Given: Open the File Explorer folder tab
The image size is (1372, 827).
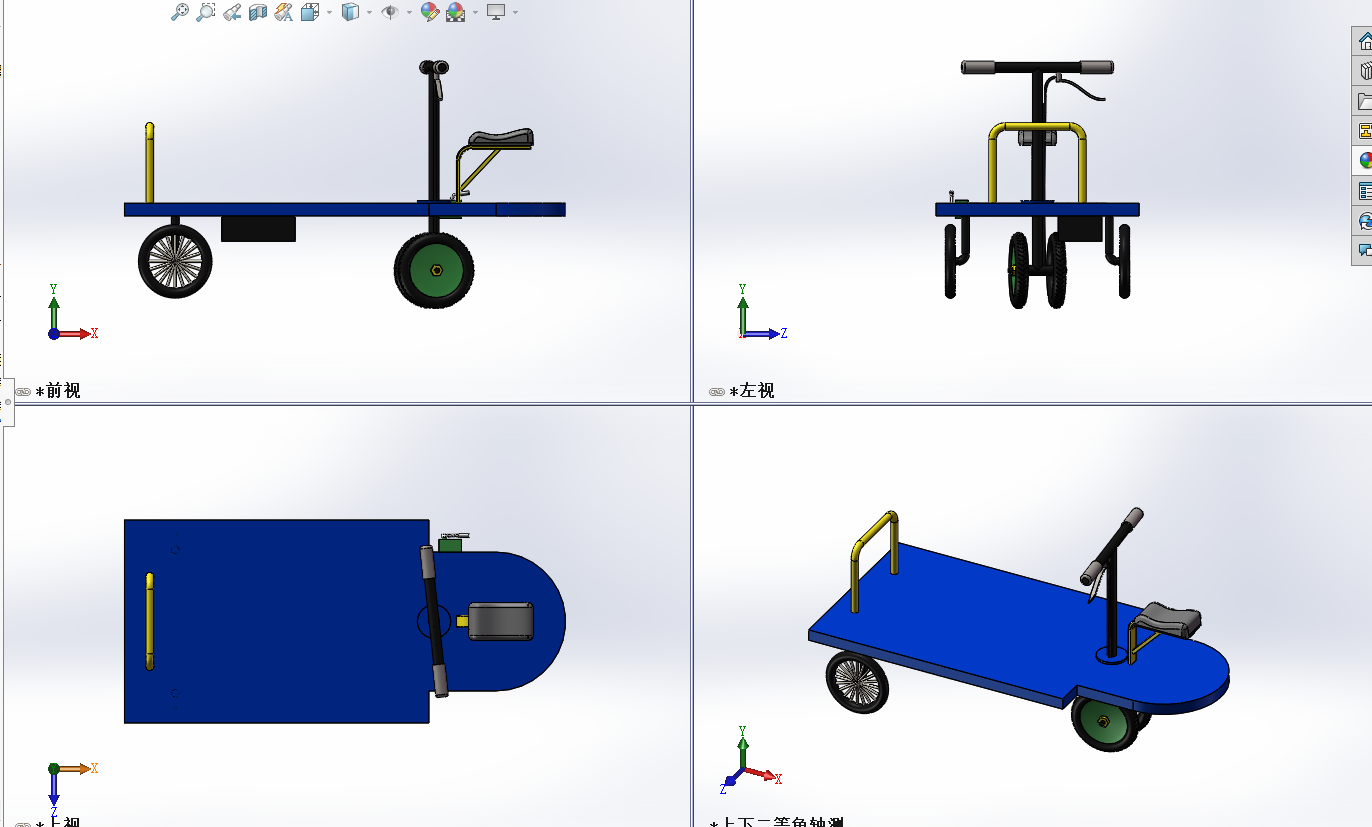Looking at the screenshot, I should tap(1363, 101).
